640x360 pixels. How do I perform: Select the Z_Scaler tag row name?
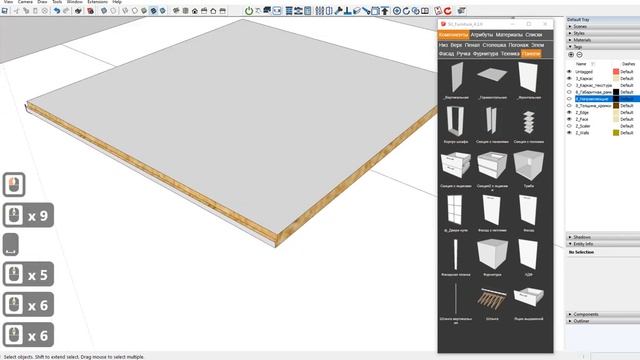coord(583,126)
